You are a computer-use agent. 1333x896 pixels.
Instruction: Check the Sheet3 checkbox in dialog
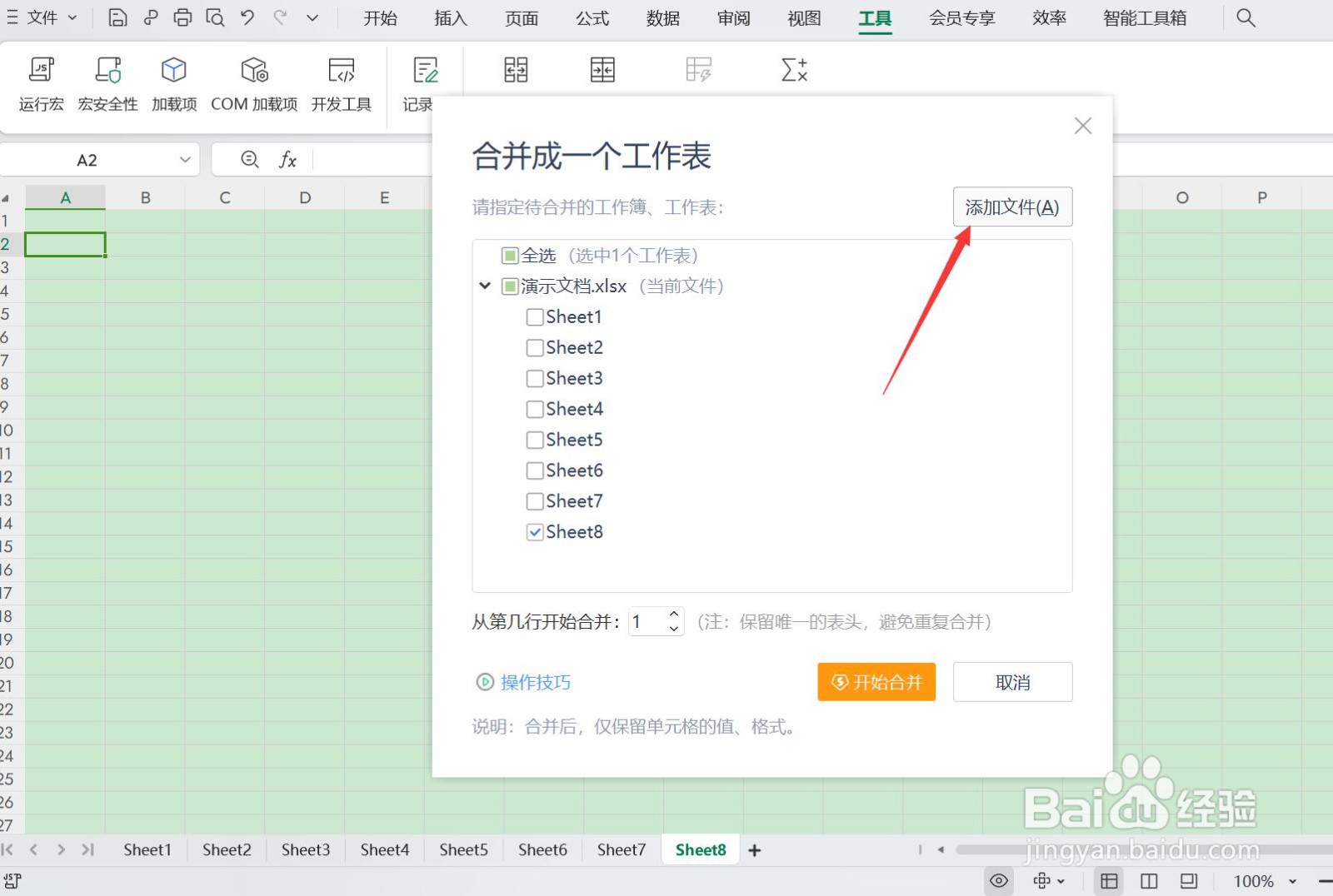(535, 379)
